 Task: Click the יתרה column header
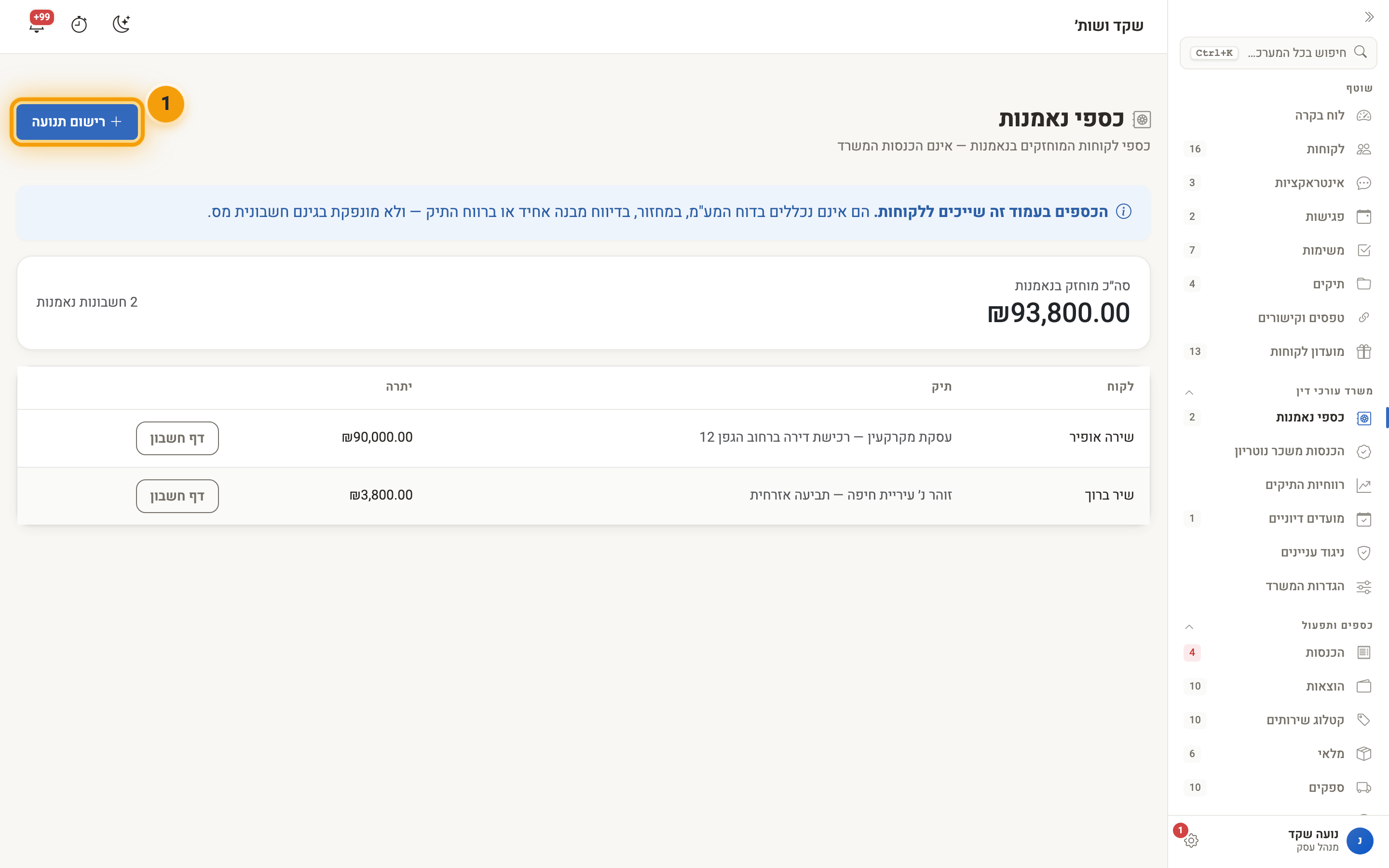(x=399, y=387)
